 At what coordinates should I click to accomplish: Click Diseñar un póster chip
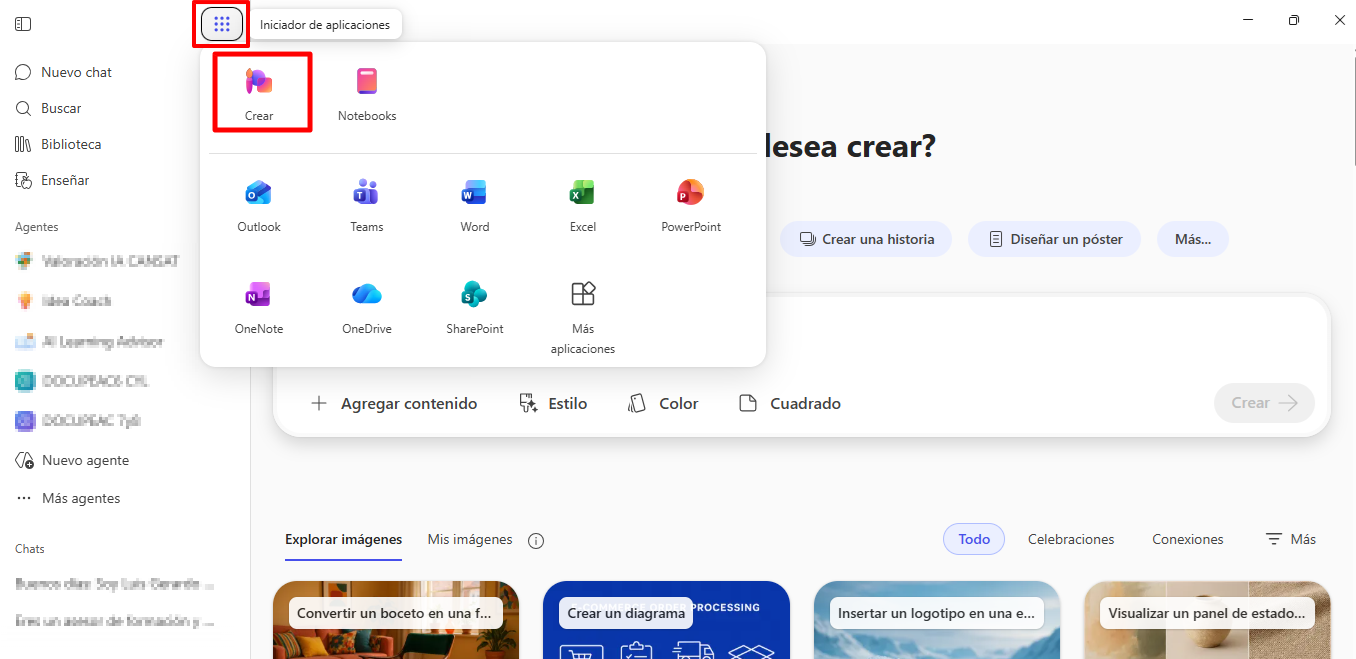1054,239
